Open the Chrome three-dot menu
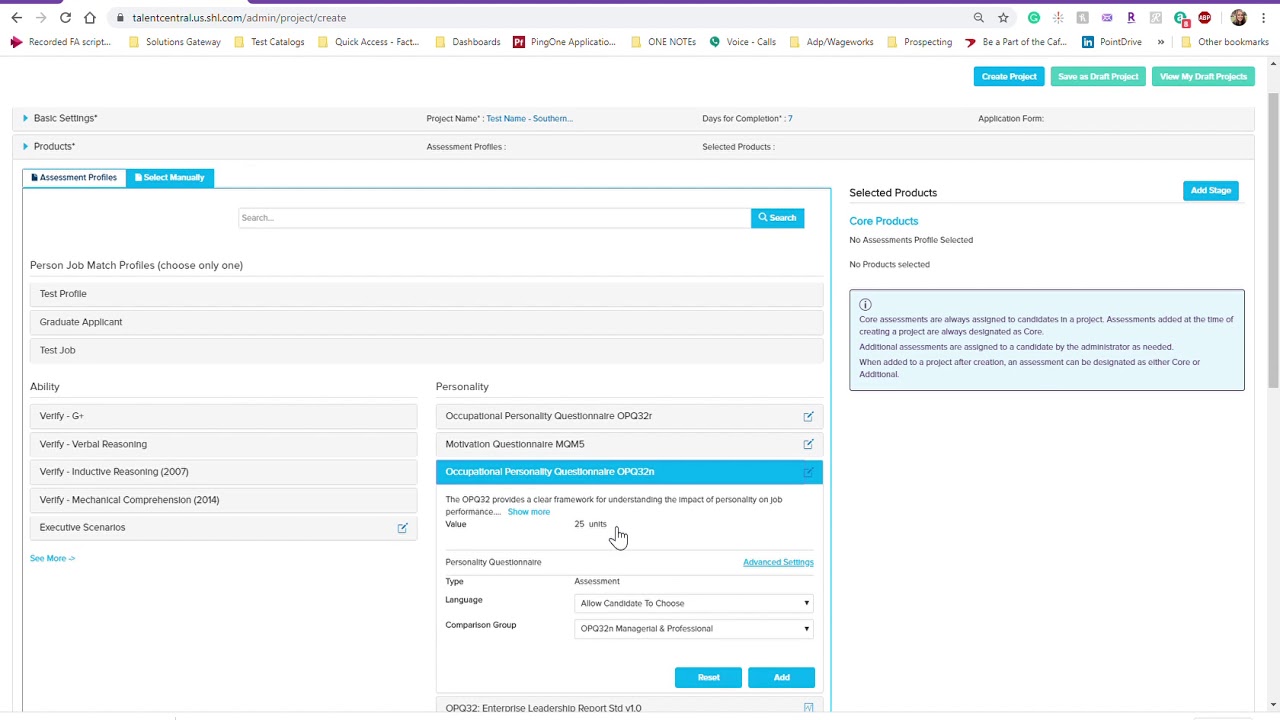The height and width of the screenshot is (720, 1280). [1263, 18]
